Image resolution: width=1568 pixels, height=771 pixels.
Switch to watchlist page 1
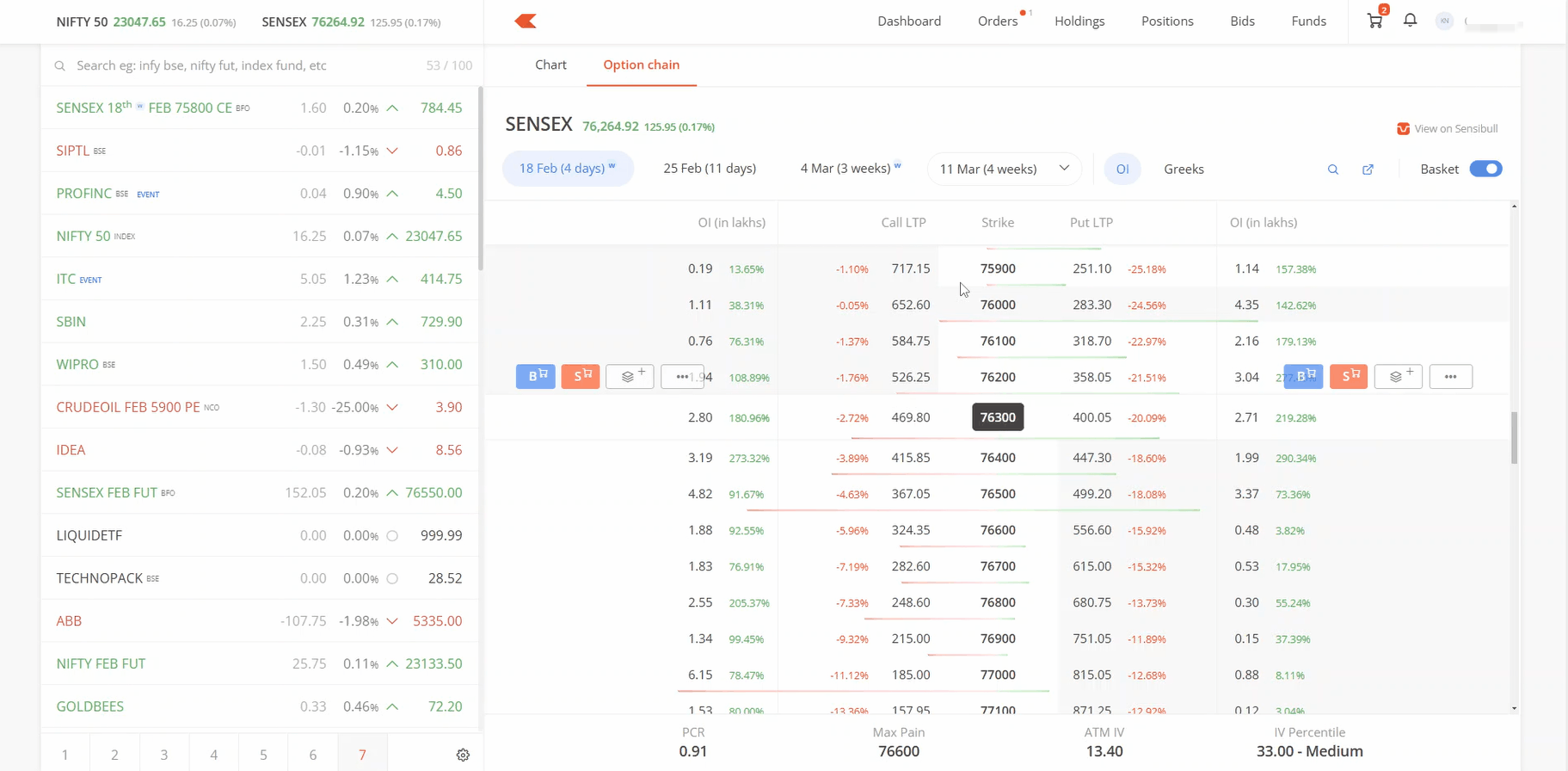[x=65, y=755]
